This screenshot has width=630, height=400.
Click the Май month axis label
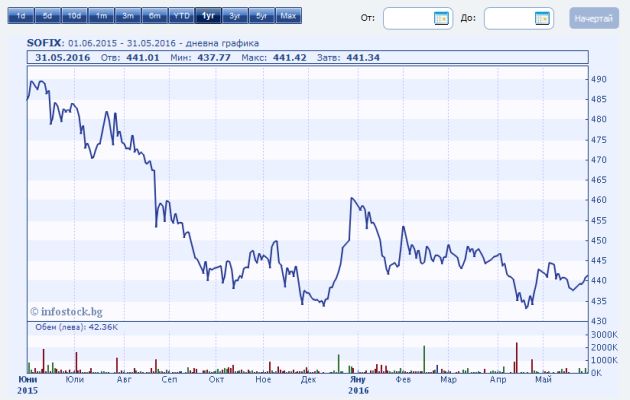point(543,380)
